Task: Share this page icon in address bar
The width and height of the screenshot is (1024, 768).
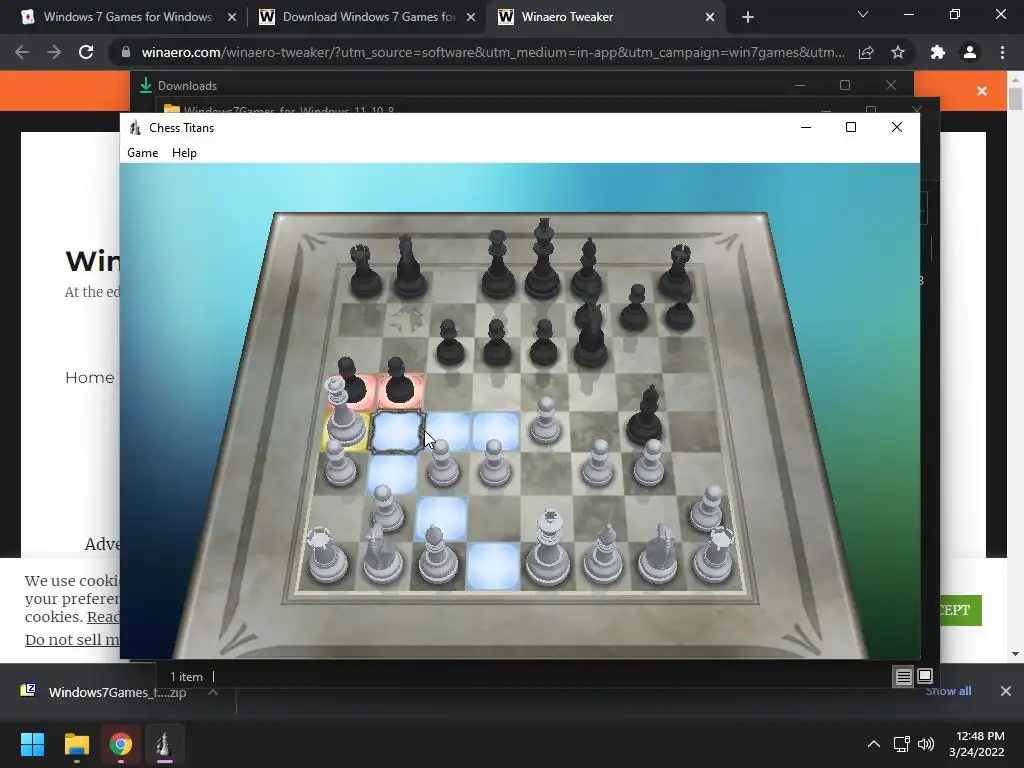Action: pyautogui.click(x=866, y=52)
